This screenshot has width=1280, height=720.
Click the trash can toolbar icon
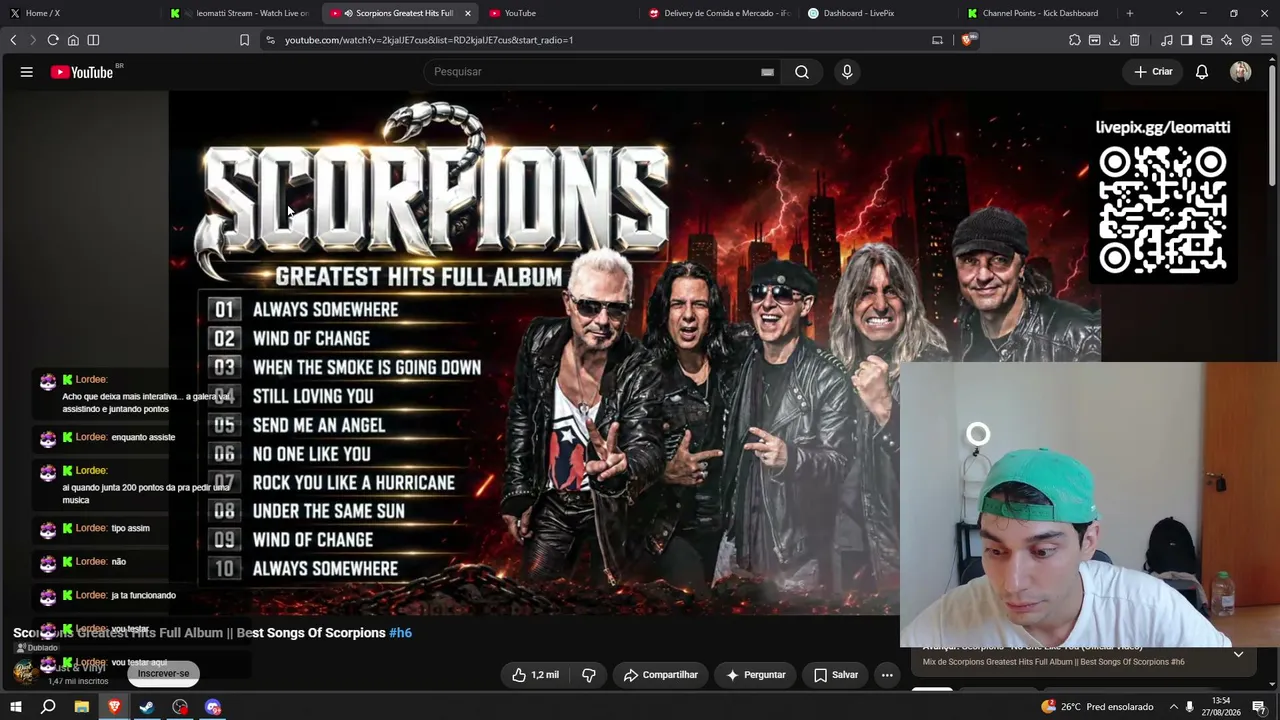pyautogui.click(x=1135, y=40)
